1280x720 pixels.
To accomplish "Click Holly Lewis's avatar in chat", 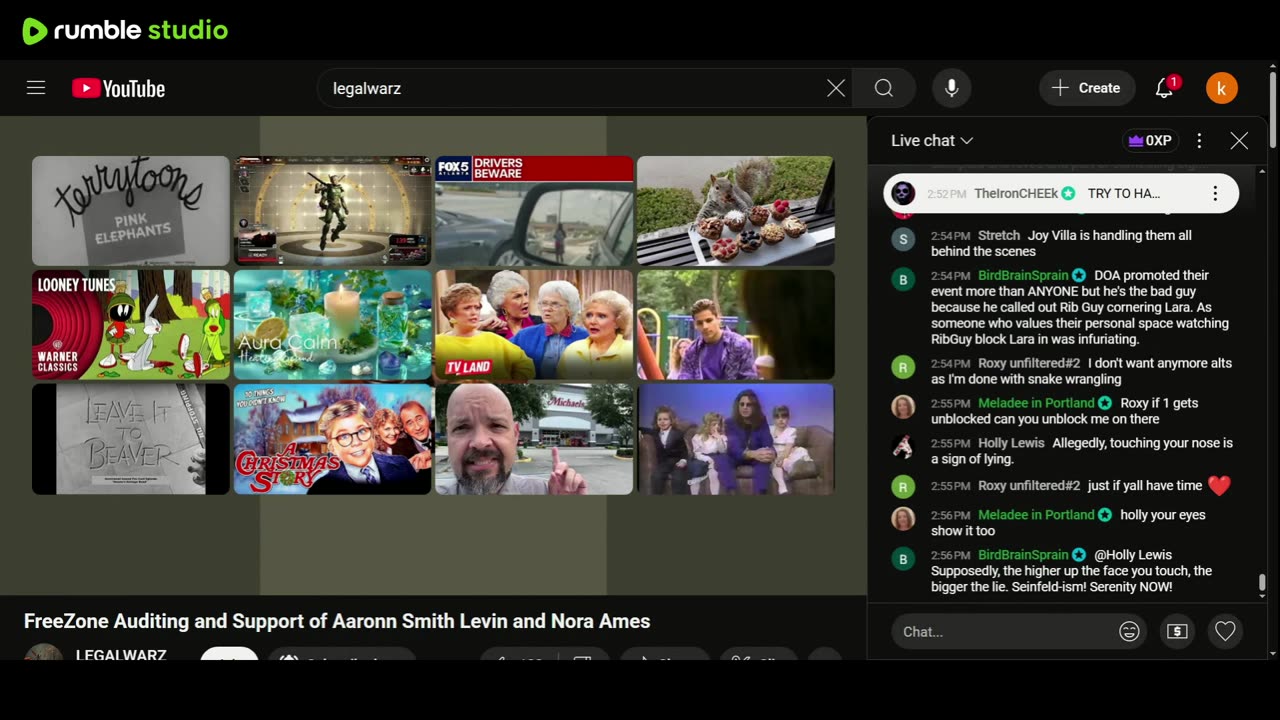I will point(903,447).
